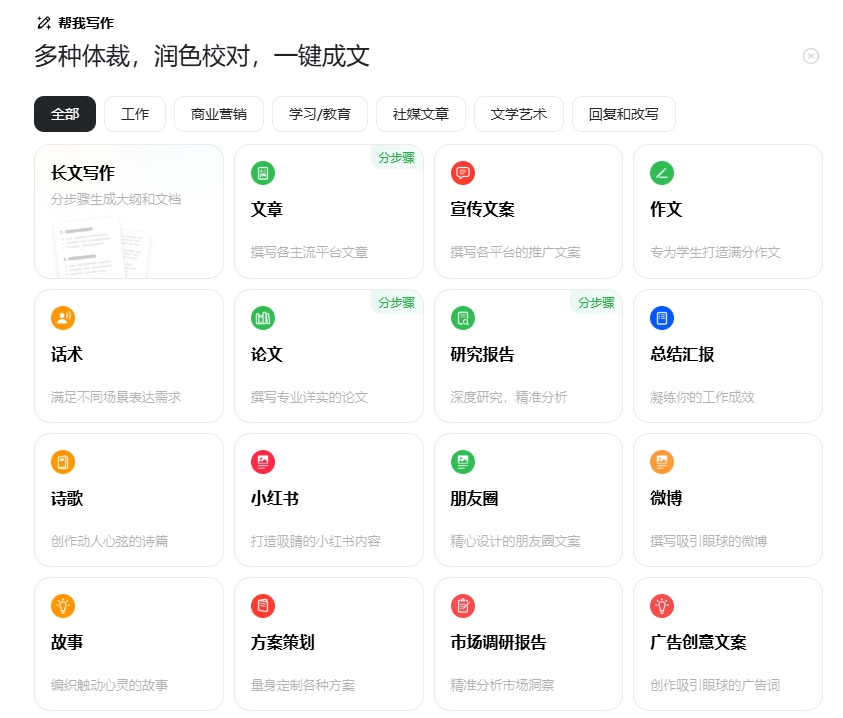The height and width of the screenshot is (718, 843).
Task: Click the 小红书 Xiaohongshu content icon
Action: (x=263, y=462)
